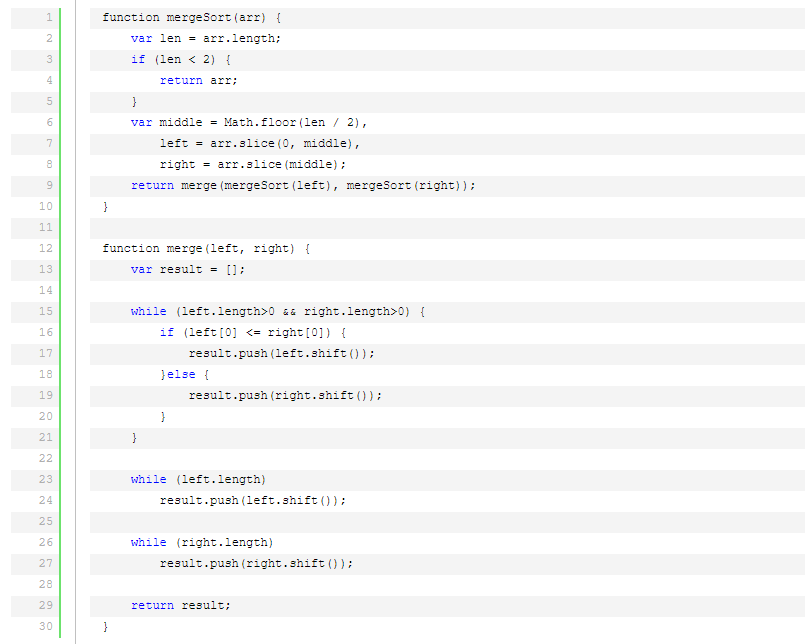Click the 'return merge(' recursive call line

pyautogui.click(x=303, y=185)
